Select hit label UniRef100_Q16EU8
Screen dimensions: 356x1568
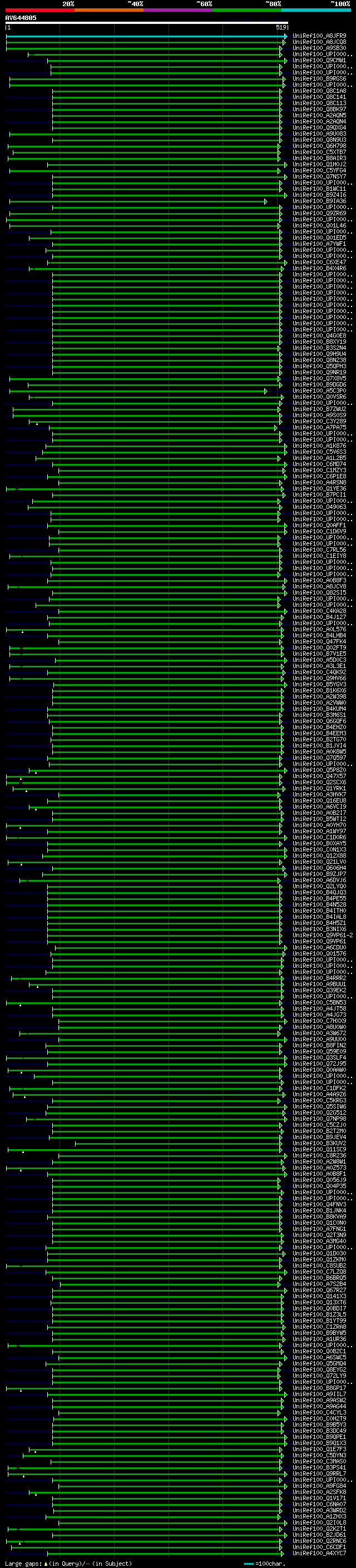[319, 800]
